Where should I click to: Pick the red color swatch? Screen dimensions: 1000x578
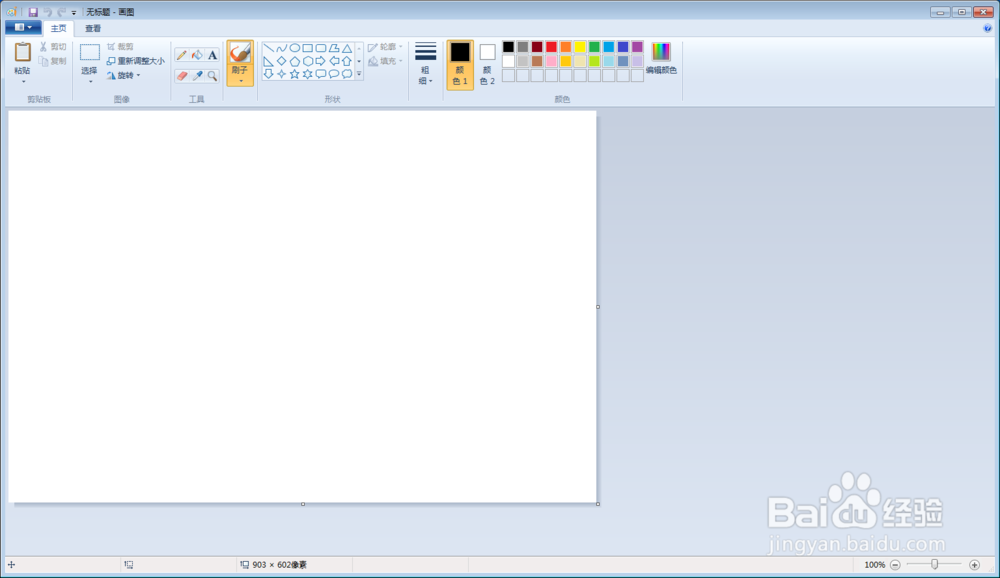pyautogui.click(x=551, y=47)
